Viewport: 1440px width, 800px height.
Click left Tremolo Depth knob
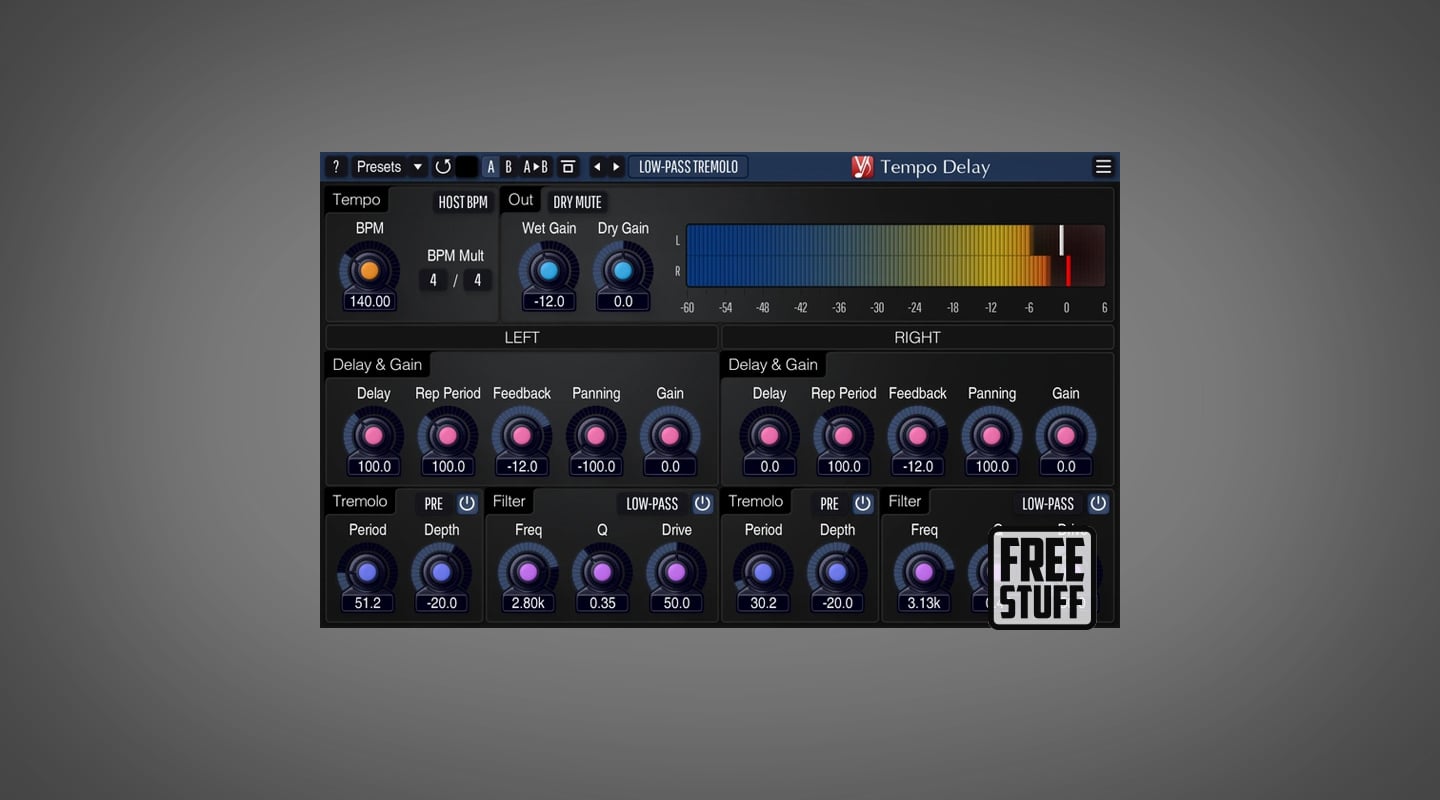click(x=441, y=572)
